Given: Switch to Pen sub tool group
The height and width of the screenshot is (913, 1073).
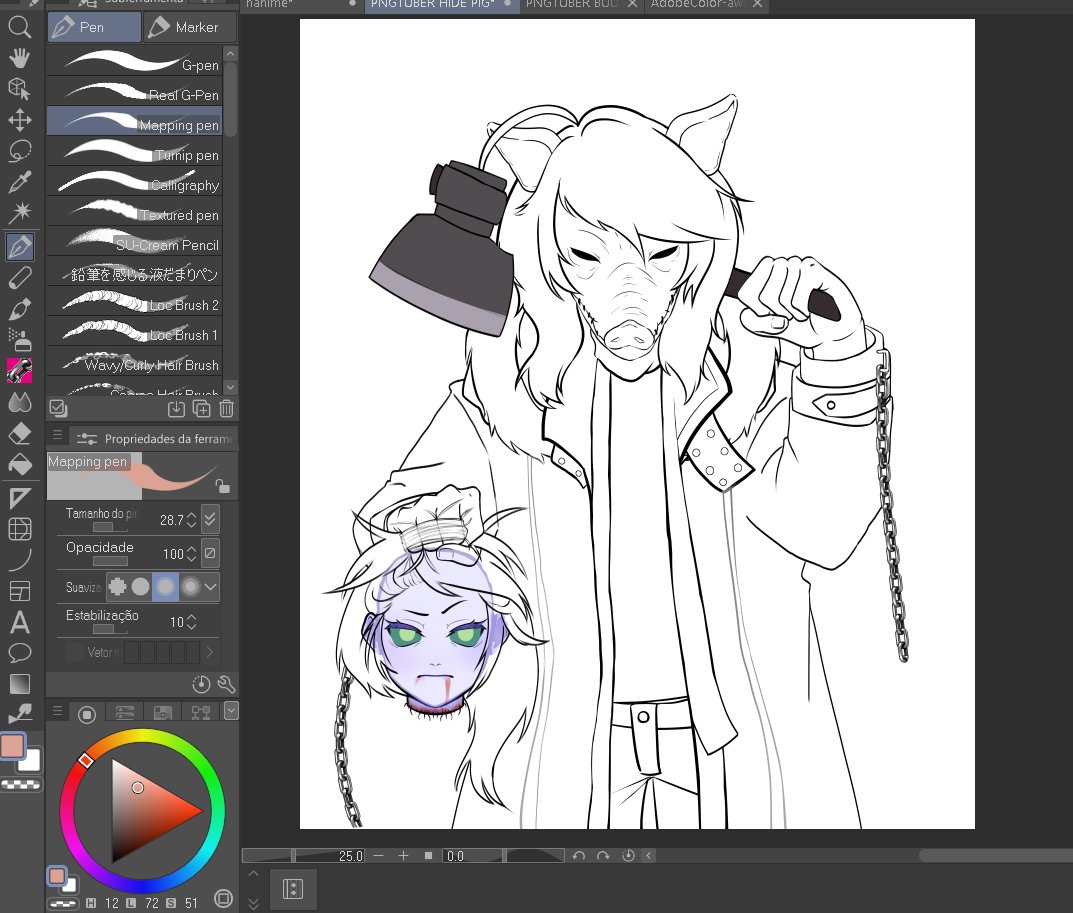Looking at the screenshot, I should point(94,27).
